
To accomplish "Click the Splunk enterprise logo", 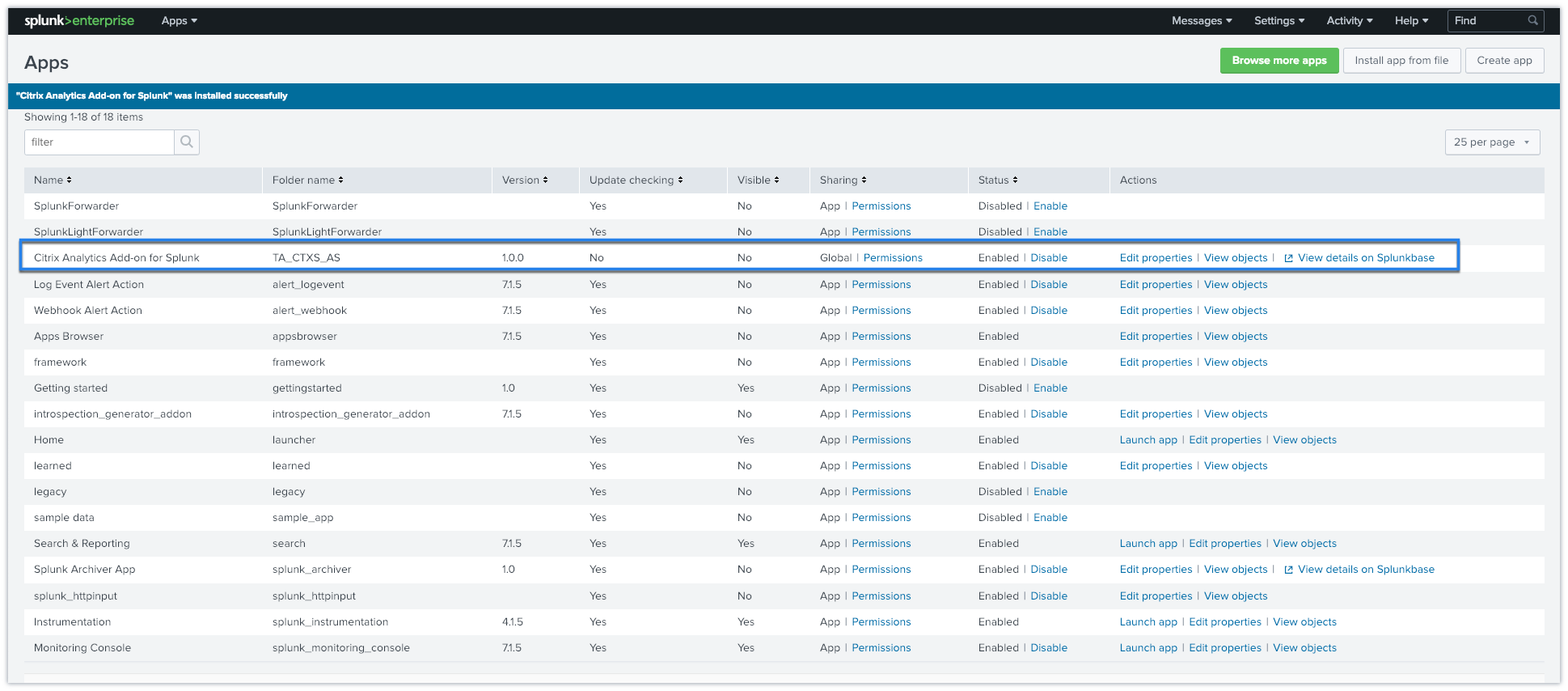I will pyautogui.click(x=79, y=20).
